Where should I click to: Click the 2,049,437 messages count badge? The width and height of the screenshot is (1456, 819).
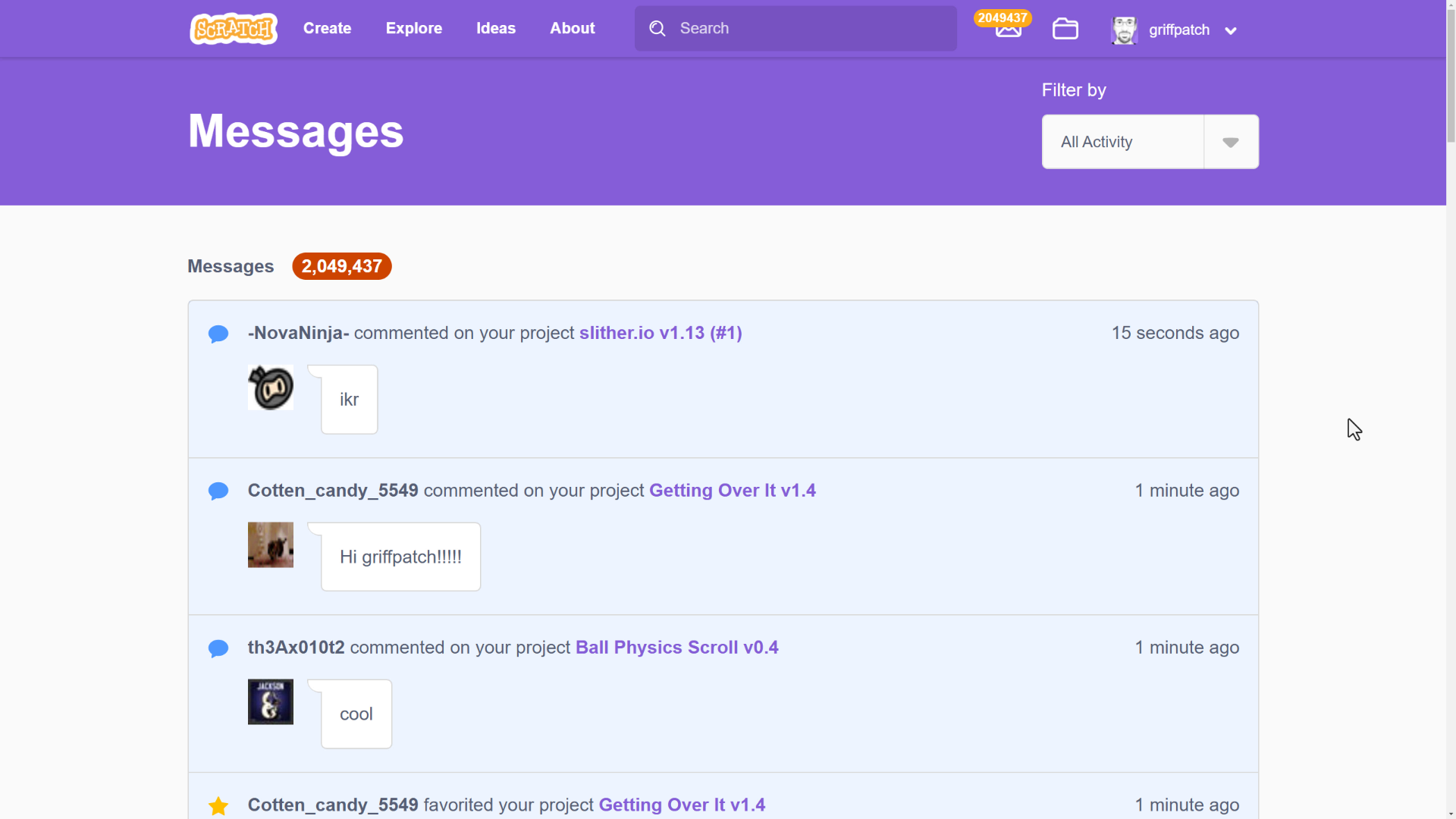342,266
